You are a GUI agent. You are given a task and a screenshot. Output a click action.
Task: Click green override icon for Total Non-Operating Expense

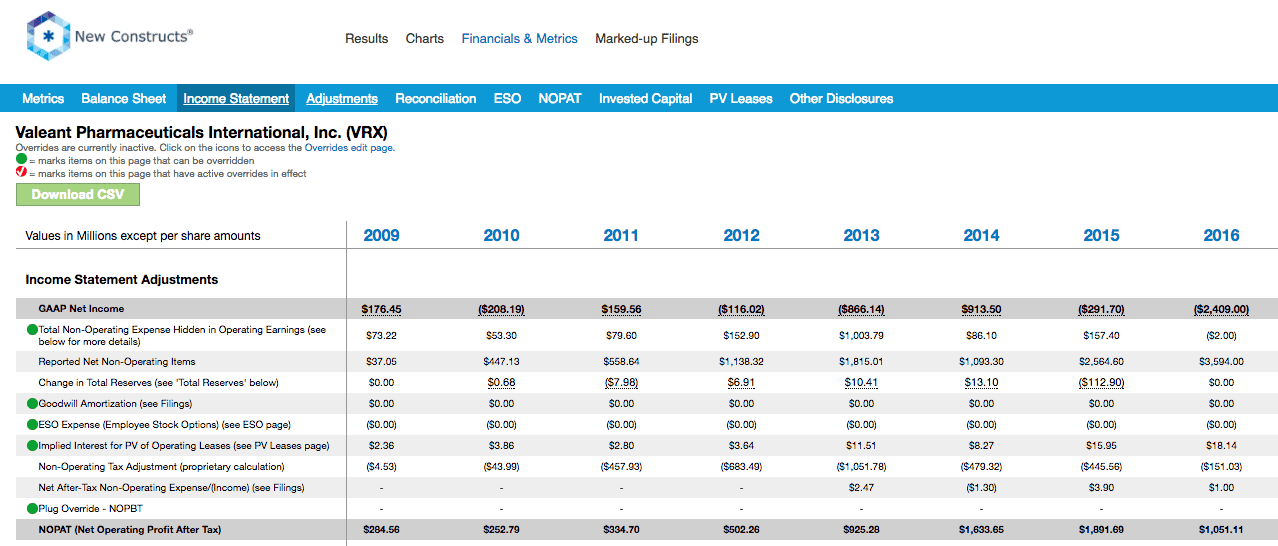[33, 330]
